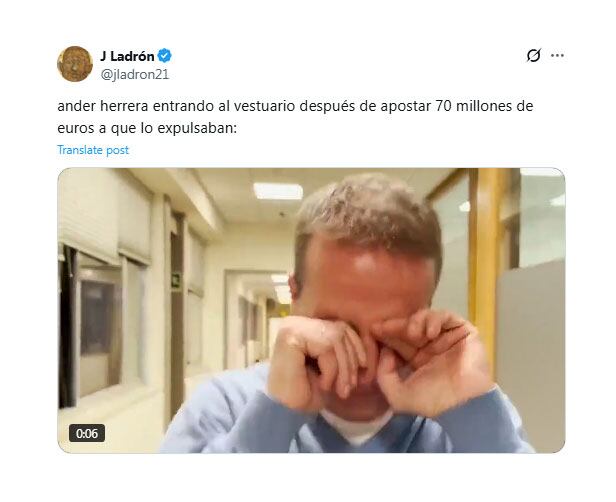Click the words '70 millones de' in tweet
This screenshot has height=502, width=616.
tap(484, 106)
